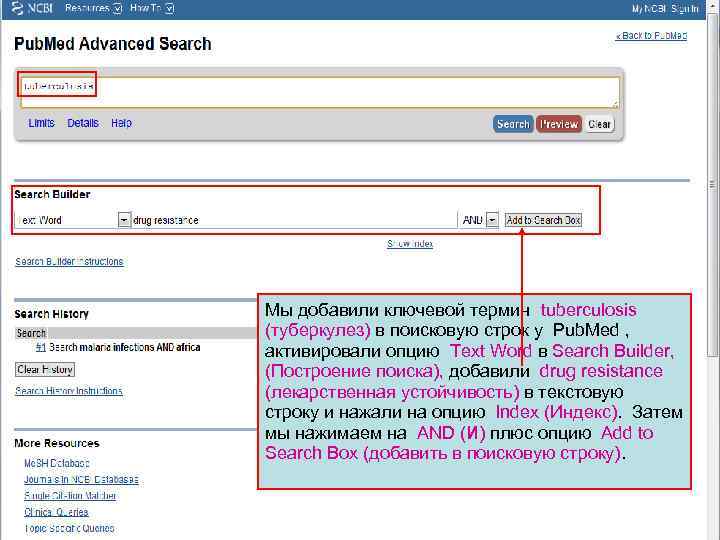Open the Limits link

(41, 123)
